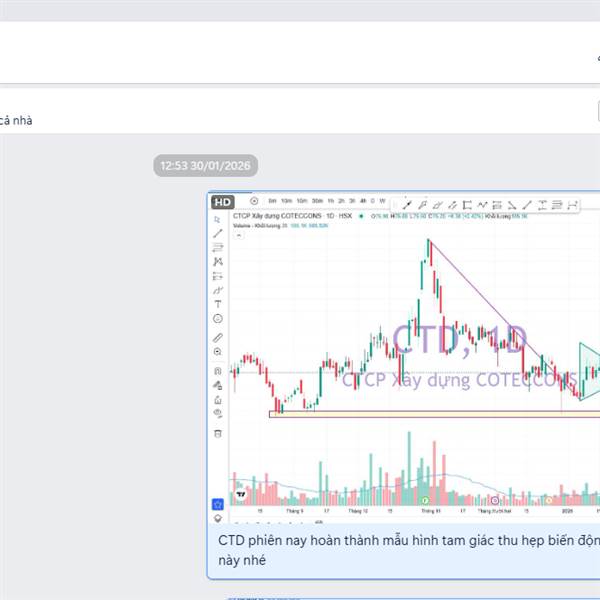
Task: Select the 30m interval
Action: (317, 201)
